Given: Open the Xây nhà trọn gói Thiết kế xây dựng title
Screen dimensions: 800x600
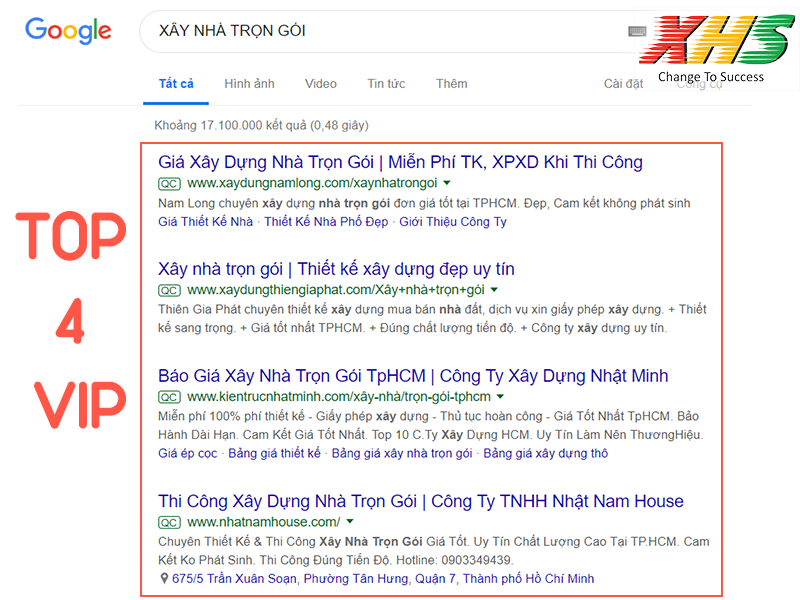Looking at the screenshot, I should [336, 269].
